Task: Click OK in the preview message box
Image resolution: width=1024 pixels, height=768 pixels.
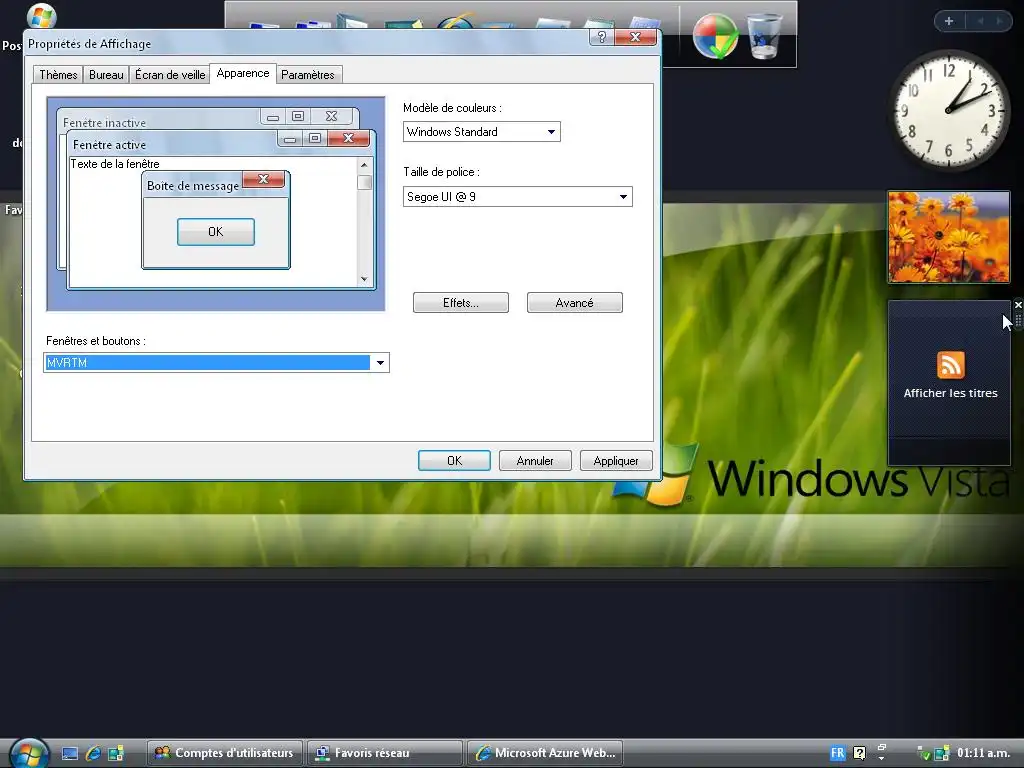Action: [216, 232]
